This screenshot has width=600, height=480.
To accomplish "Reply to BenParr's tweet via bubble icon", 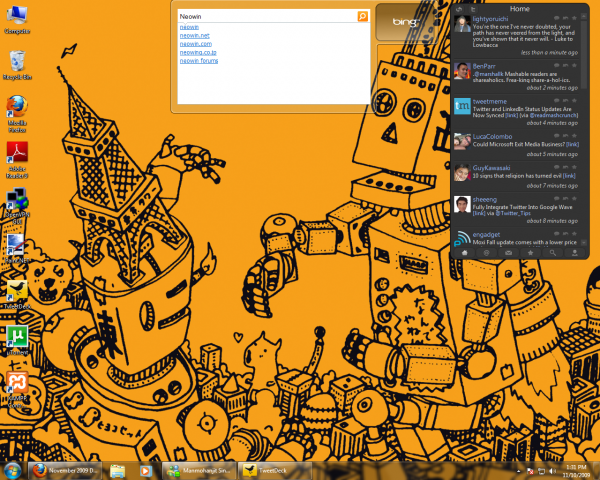I will [557, 65].
